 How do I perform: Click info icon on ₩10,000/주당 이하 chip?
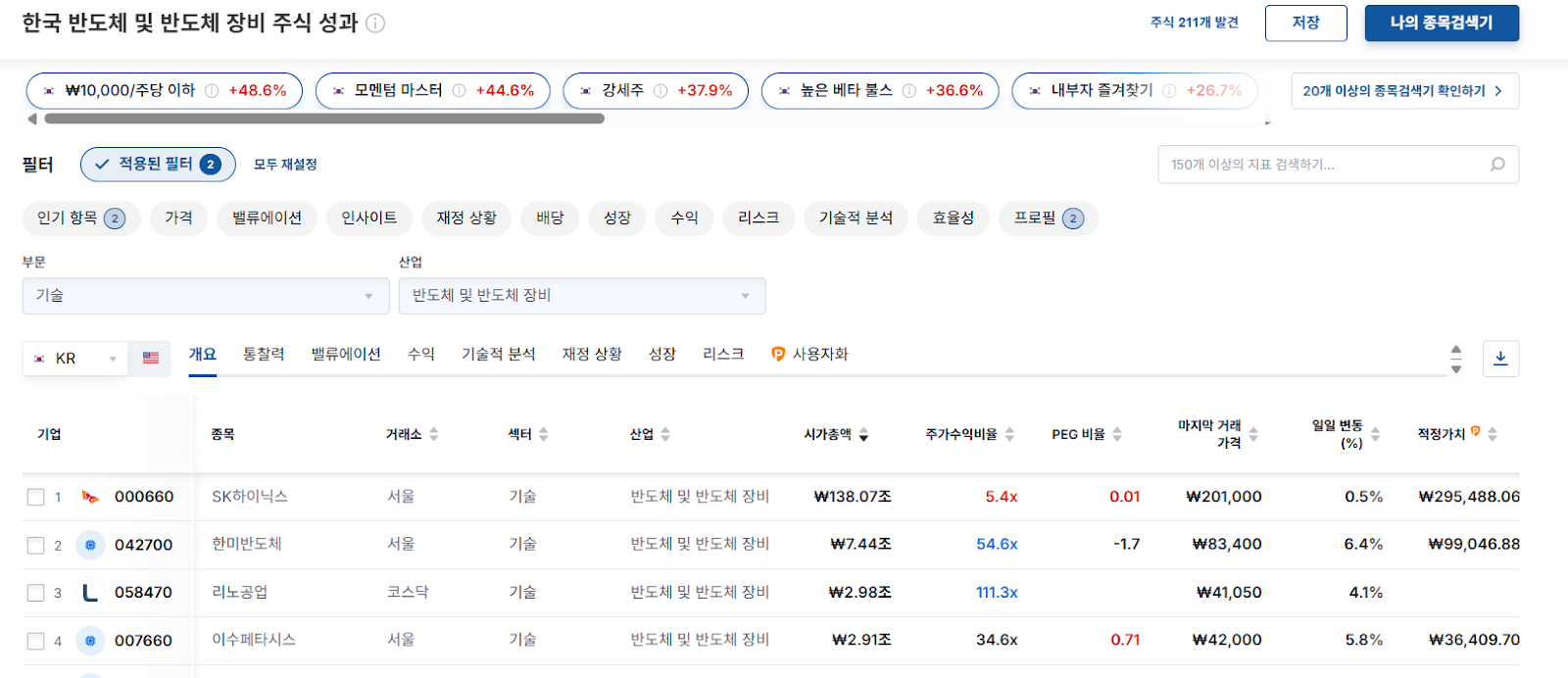(212, 91)
